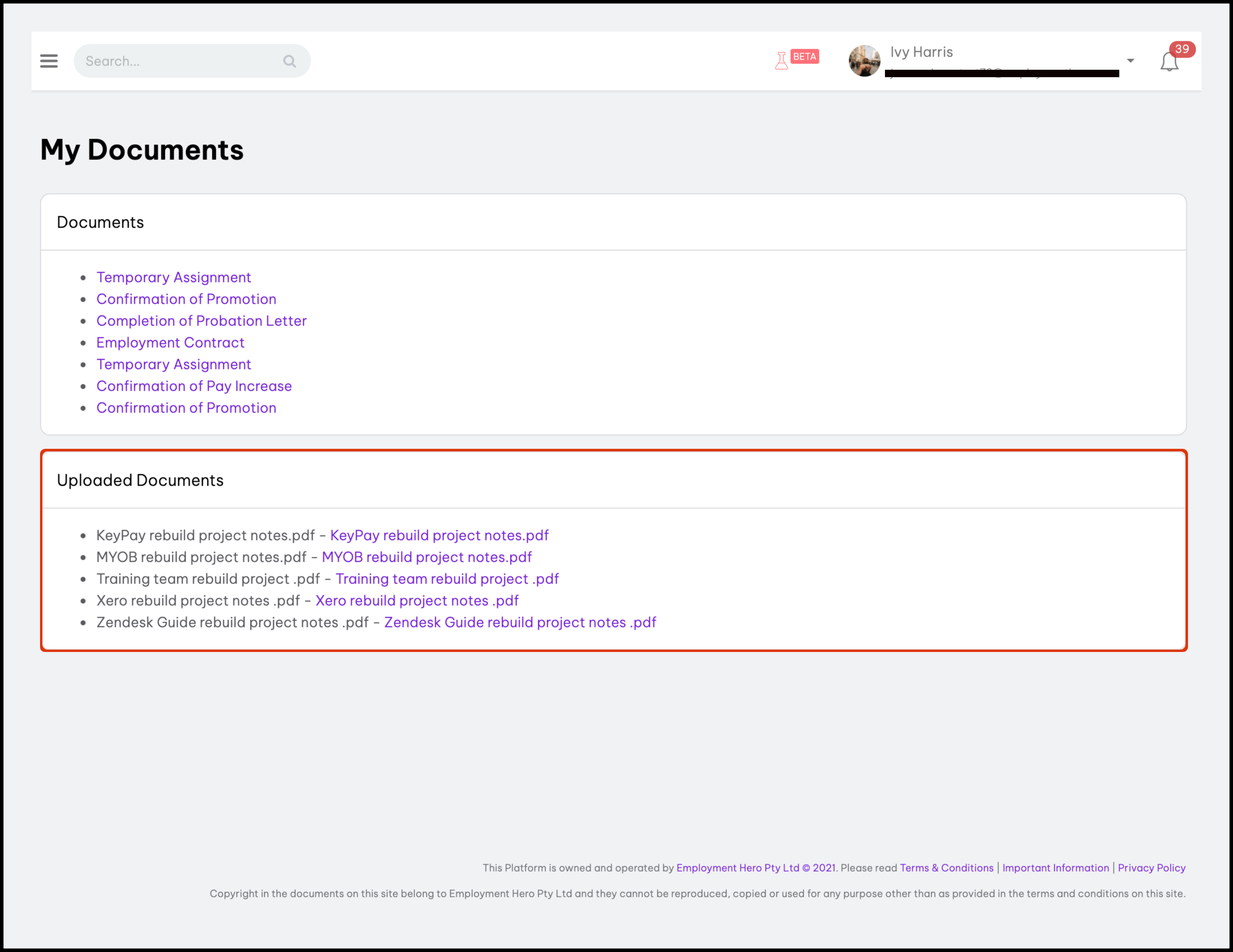This screenshot has height=952, width=1233.
Task: Visit Employment Hero Pty Ltd footer link
Action: coord(738,868)
